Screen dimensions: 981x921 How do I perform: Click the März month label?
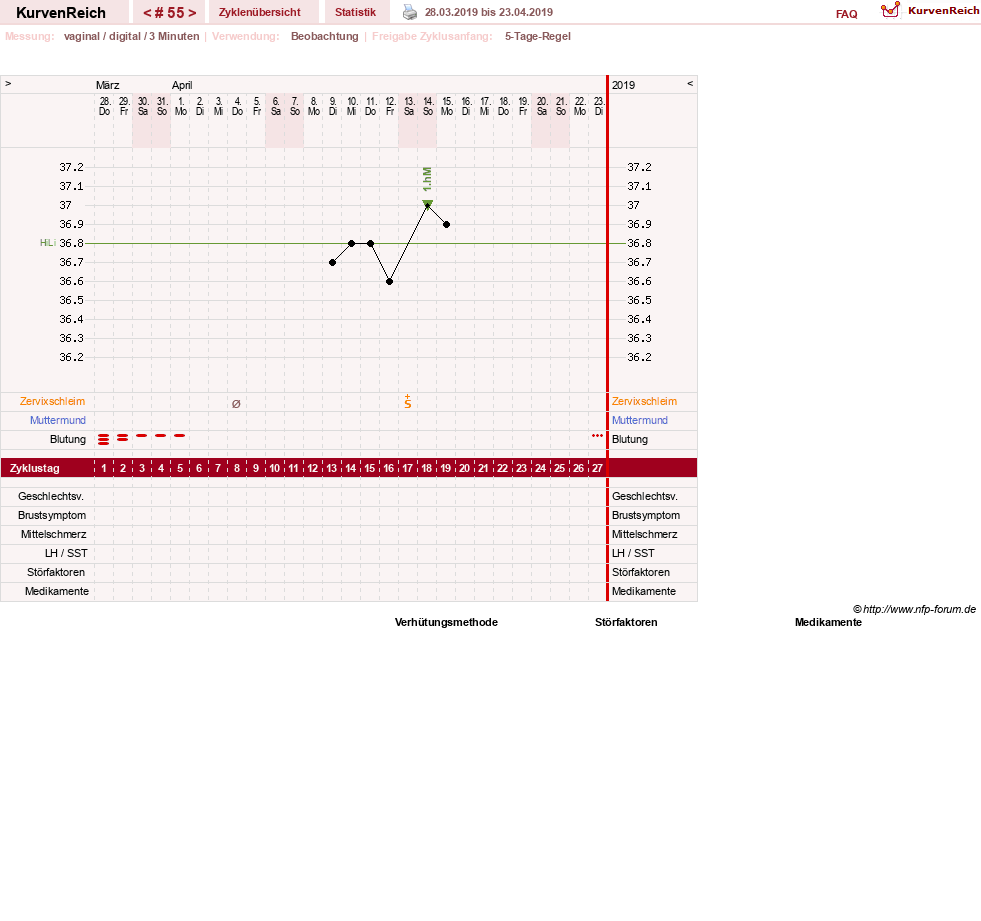click(x=108, y=85)
